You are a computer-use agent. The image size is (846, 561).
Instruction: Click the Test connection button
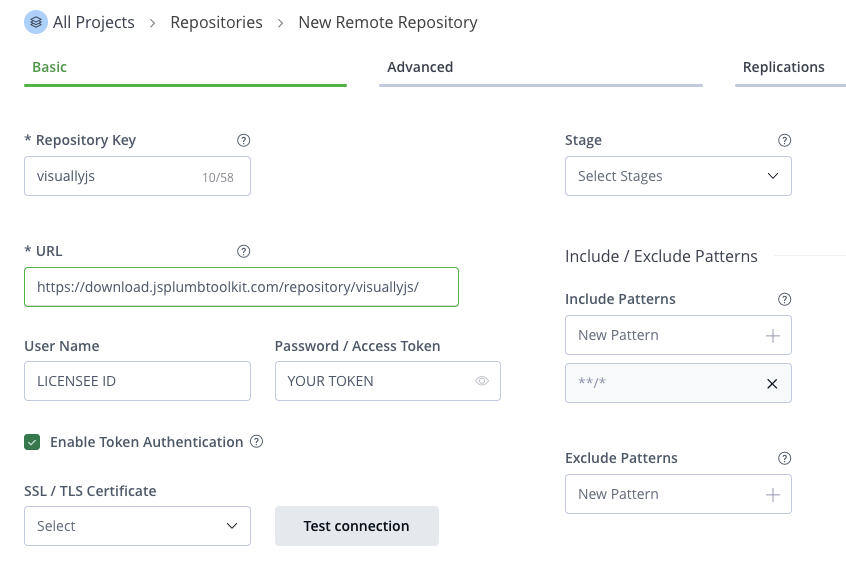click(x=357, y=526)
